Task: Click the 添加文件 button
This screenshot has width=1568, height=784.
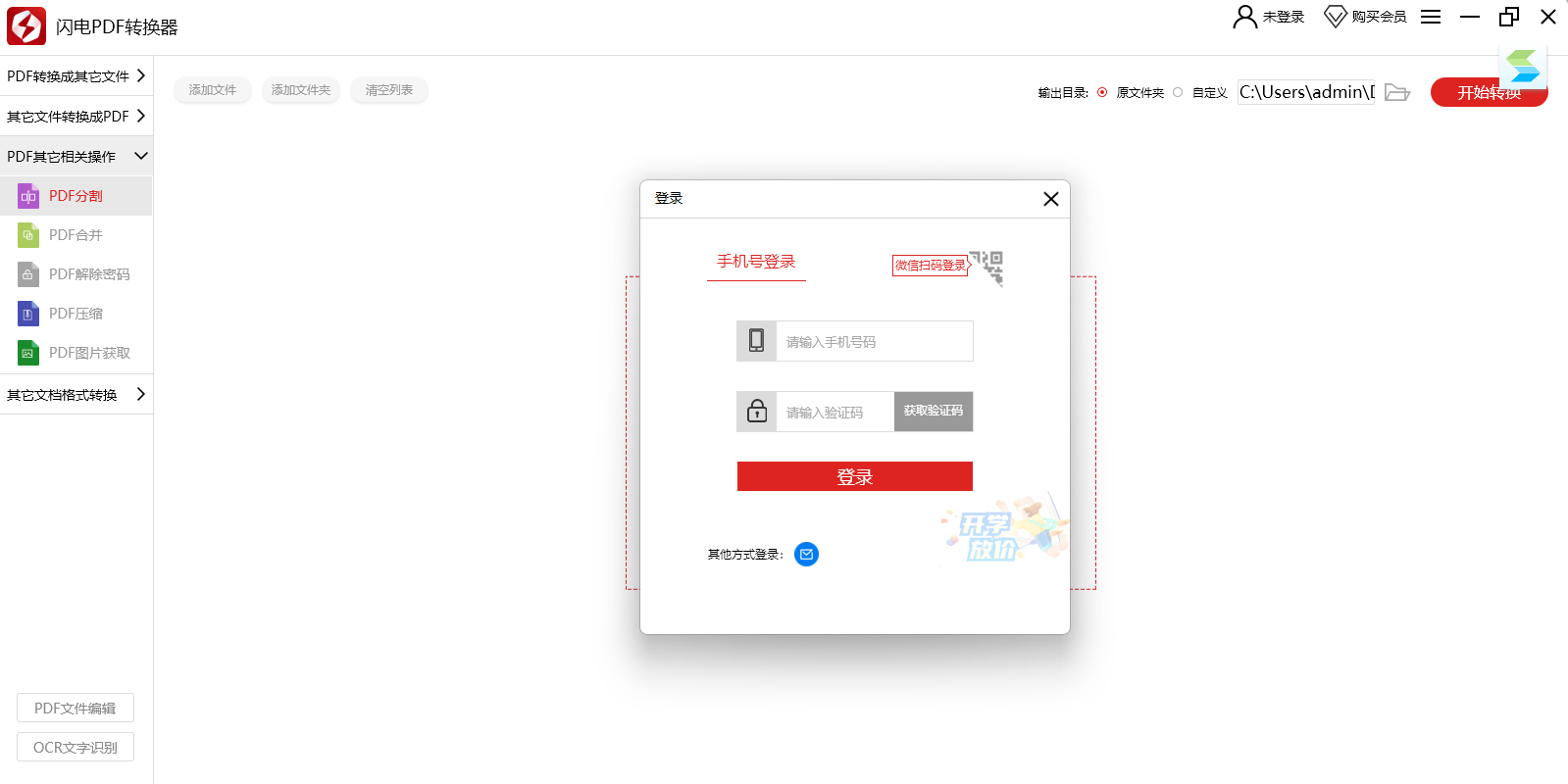Action: 213,90
